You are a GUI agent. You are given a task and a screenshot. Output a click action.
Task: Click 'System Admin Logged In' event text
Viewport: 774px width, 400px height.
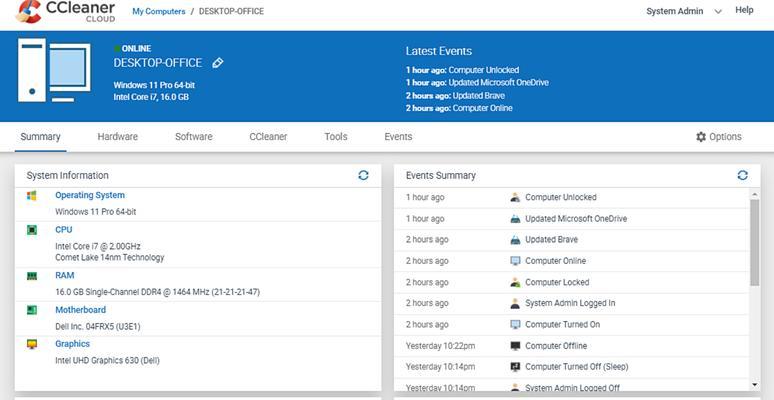coord(570,303)
